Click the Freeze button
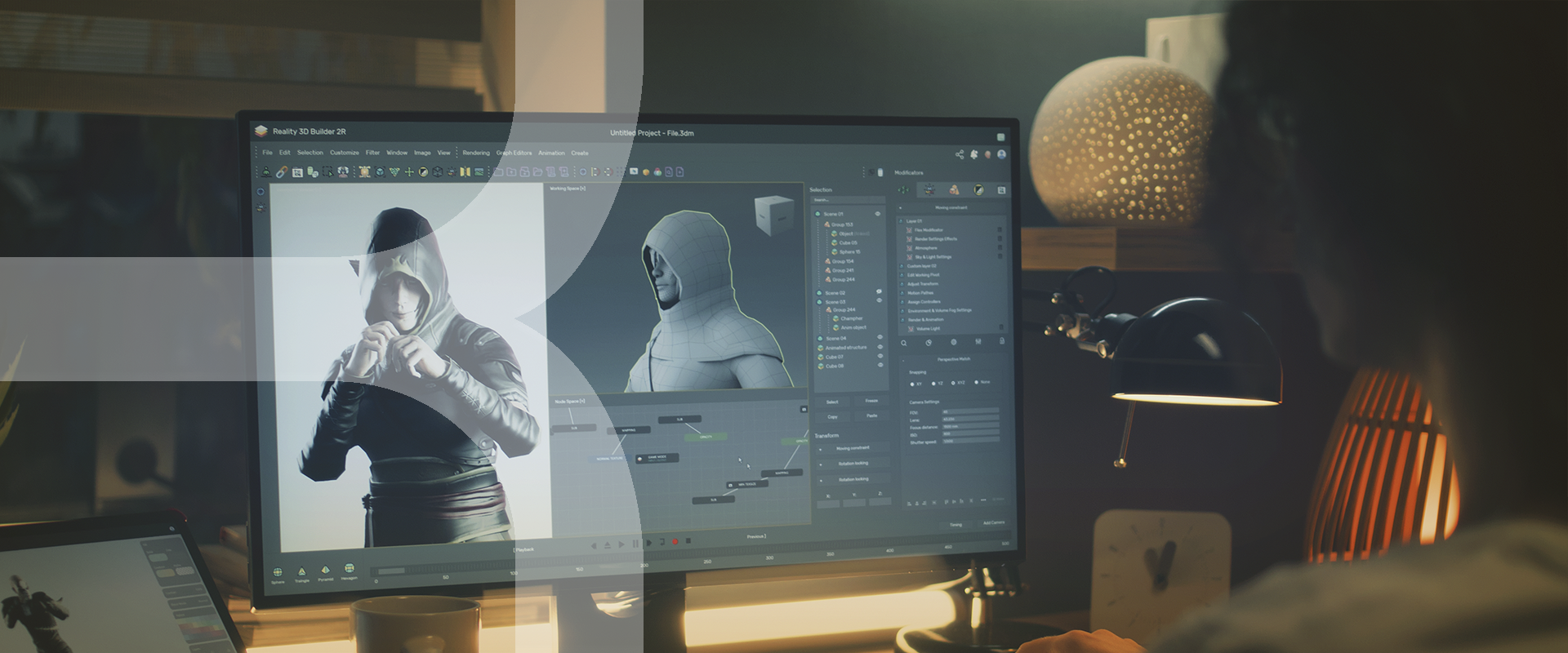This screenshot has height=653, width=1568. tap(871, 401)
